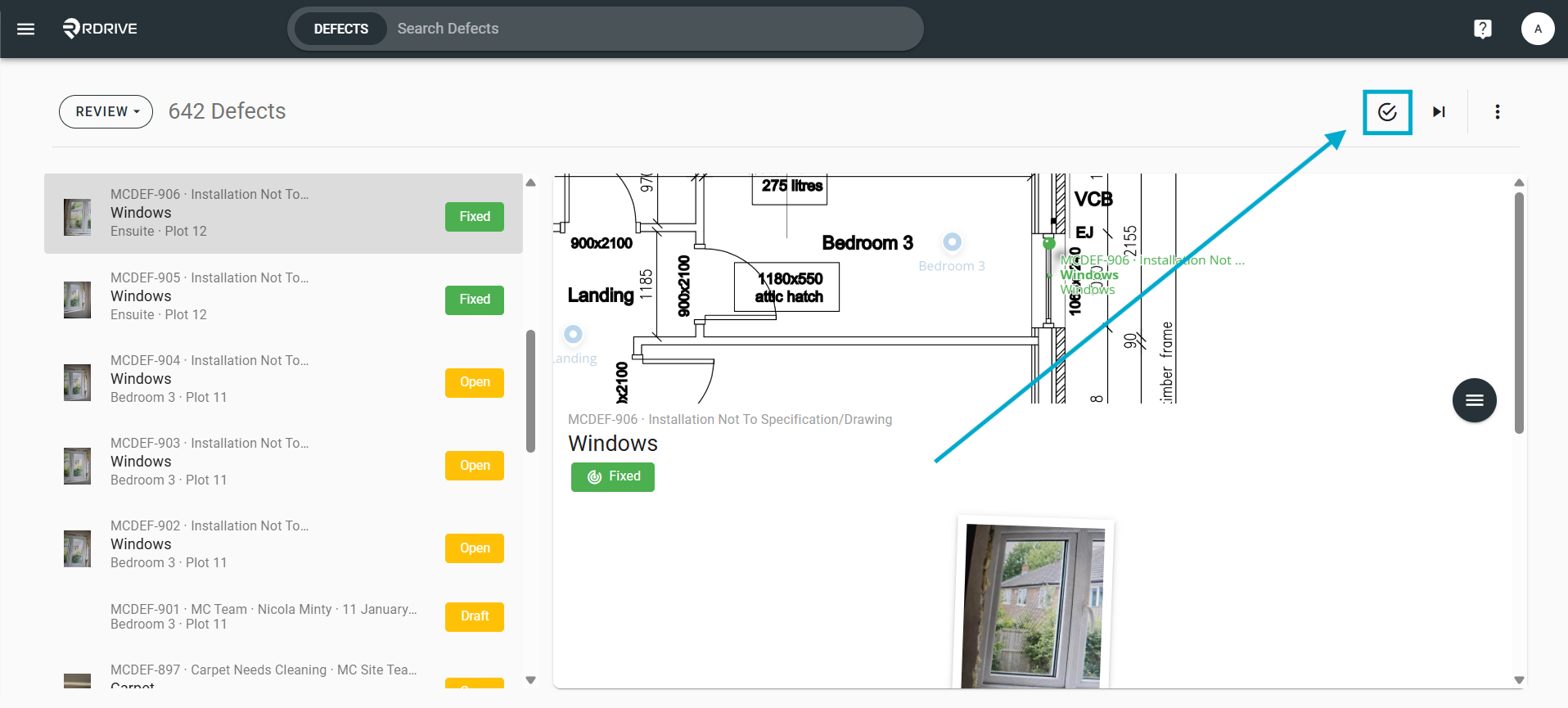
Task: Click the mark-as-checked circle icon
Action: tap(1387, 112)
